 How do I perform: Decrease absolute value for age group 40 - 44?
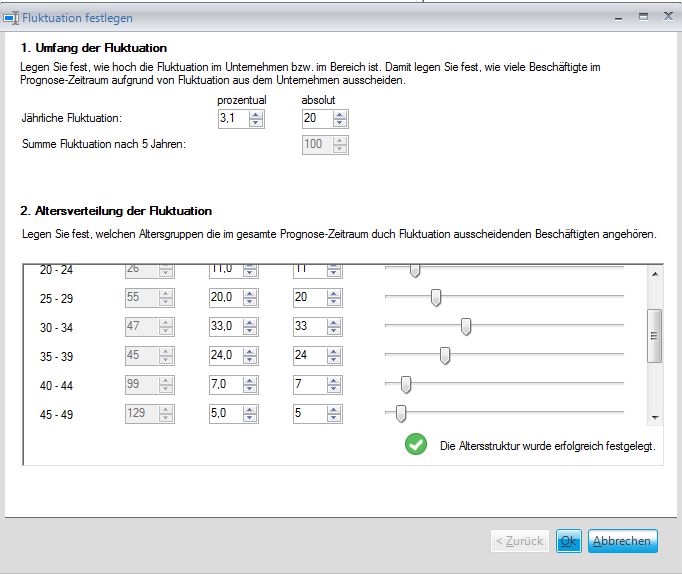tap(334, 389)
